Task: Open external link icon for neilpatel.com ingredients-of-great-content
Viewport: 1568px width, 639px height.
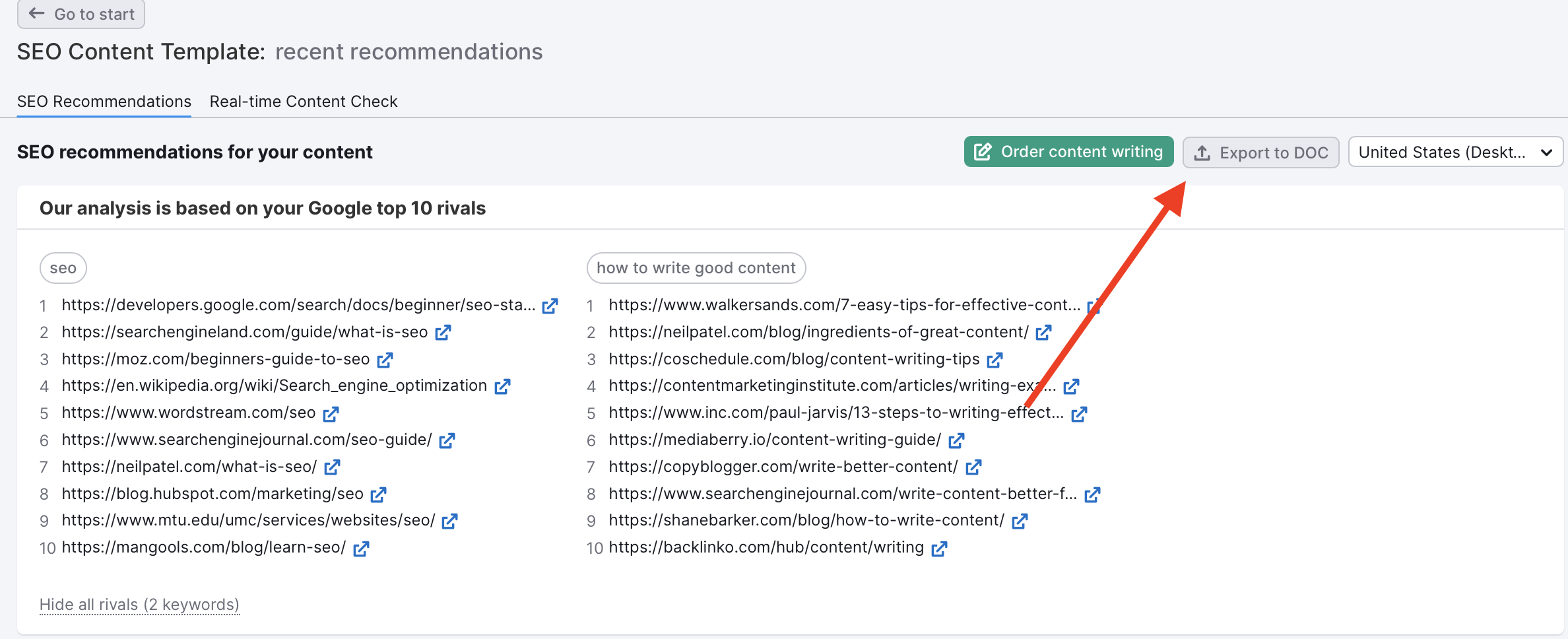Action: click(1043, 333)
